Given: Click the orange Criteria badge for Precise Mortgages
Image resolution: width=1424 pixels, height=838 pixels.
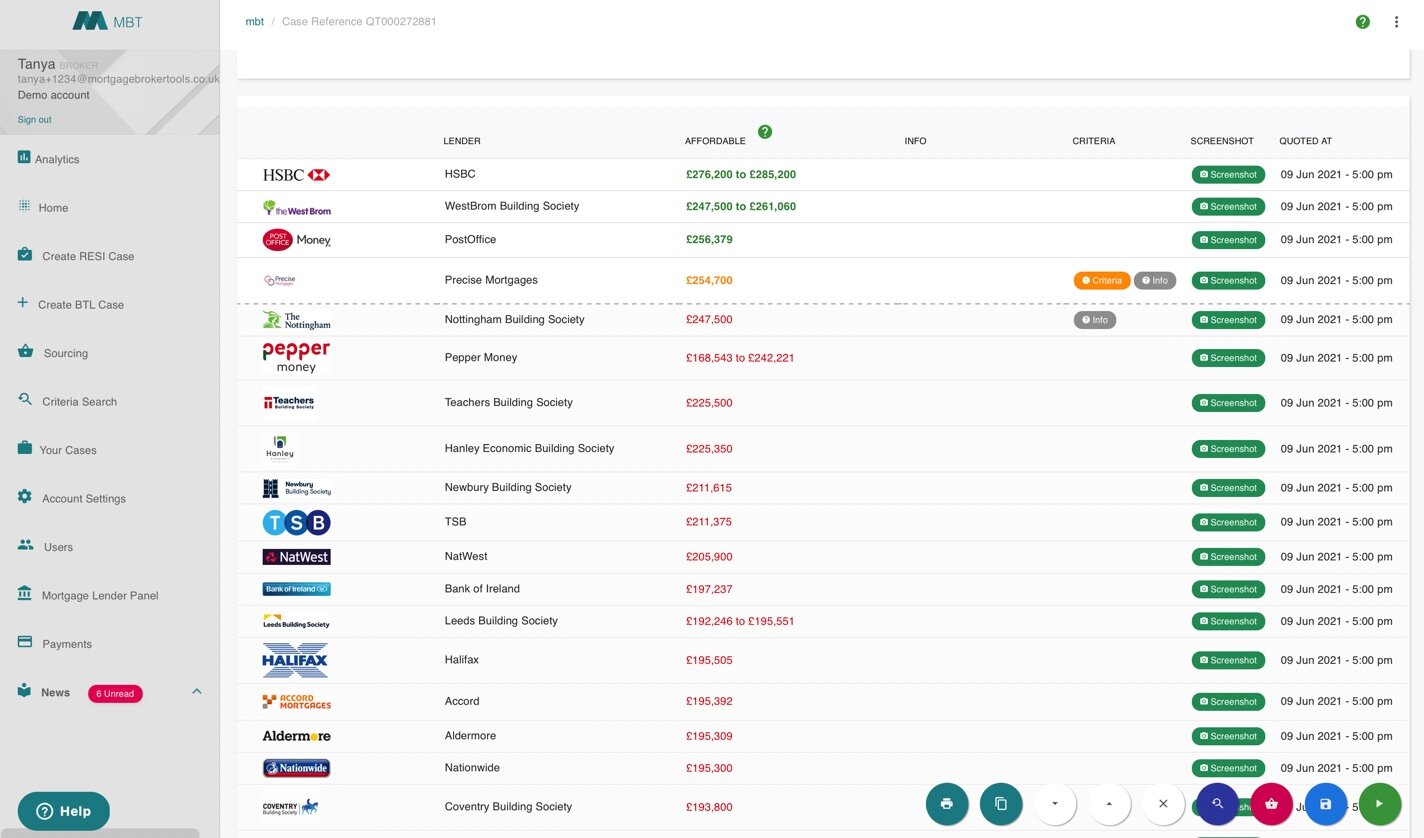Looking at the screenshot, I should pos(1102,281).
